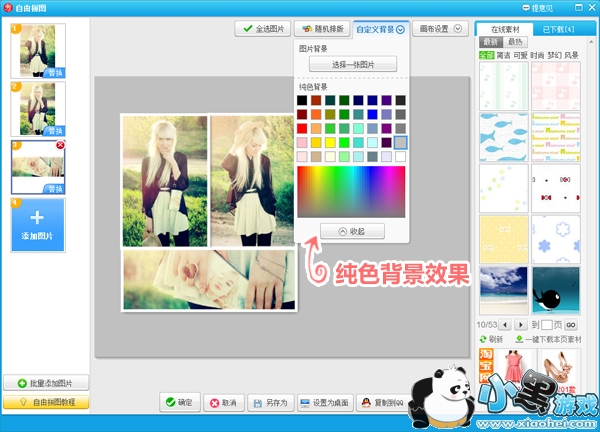Select the pink checkered background thumbnail
This screenshot has height=432, width=600.
(x=556, y=86)
